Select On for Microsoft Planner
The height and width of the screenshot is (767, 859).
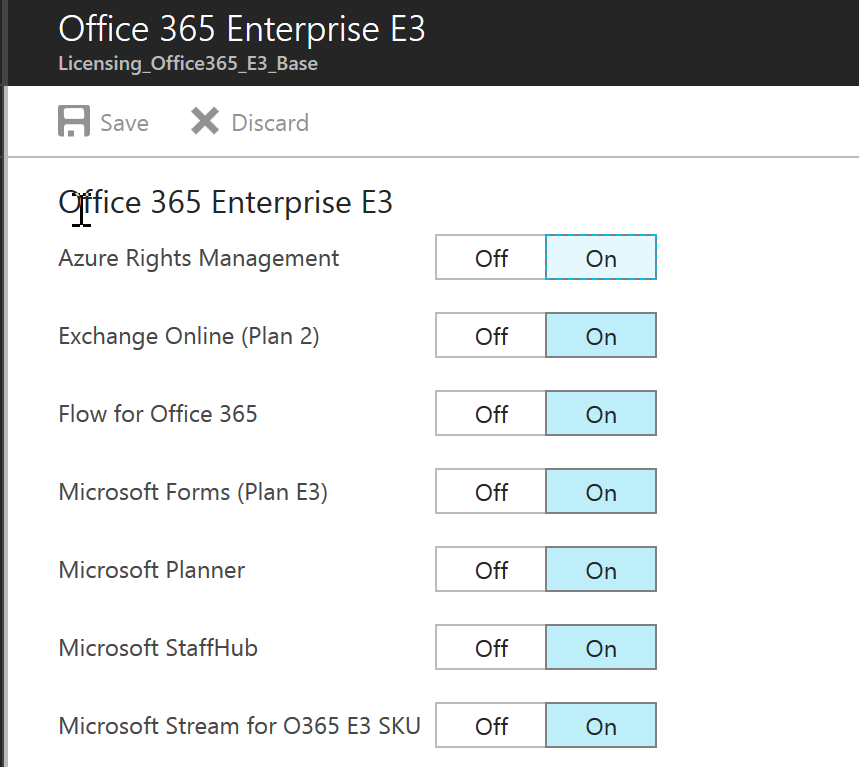click(x=600, y=569)
